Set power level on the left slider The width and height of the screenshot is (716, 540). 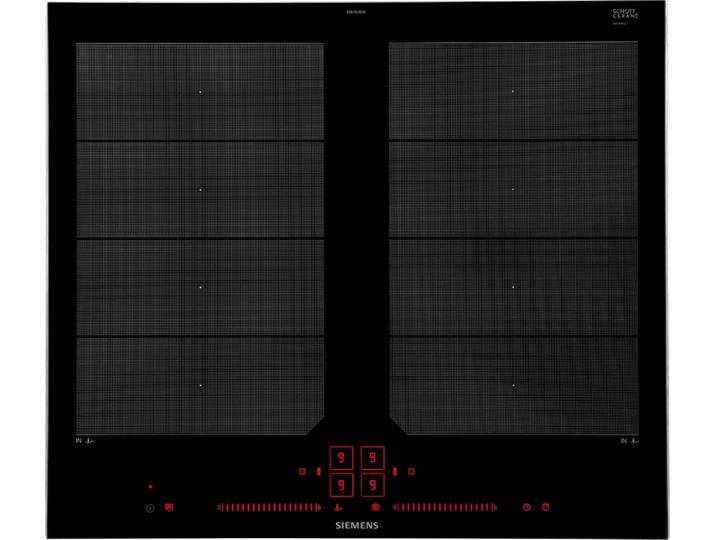pos(269,507)
